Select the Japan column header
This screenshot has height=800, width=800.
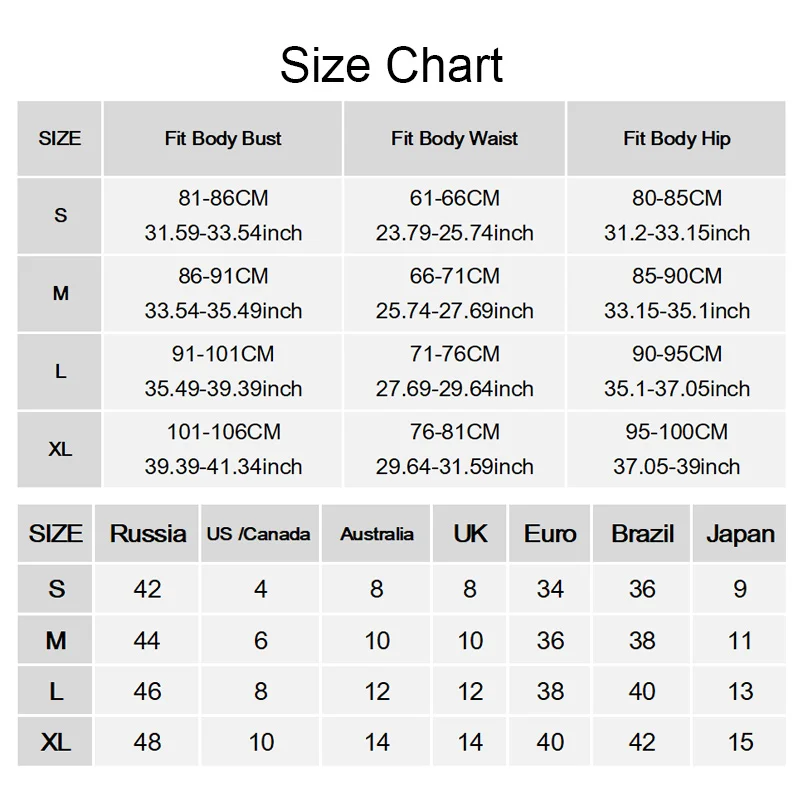[x=739, y=534]
